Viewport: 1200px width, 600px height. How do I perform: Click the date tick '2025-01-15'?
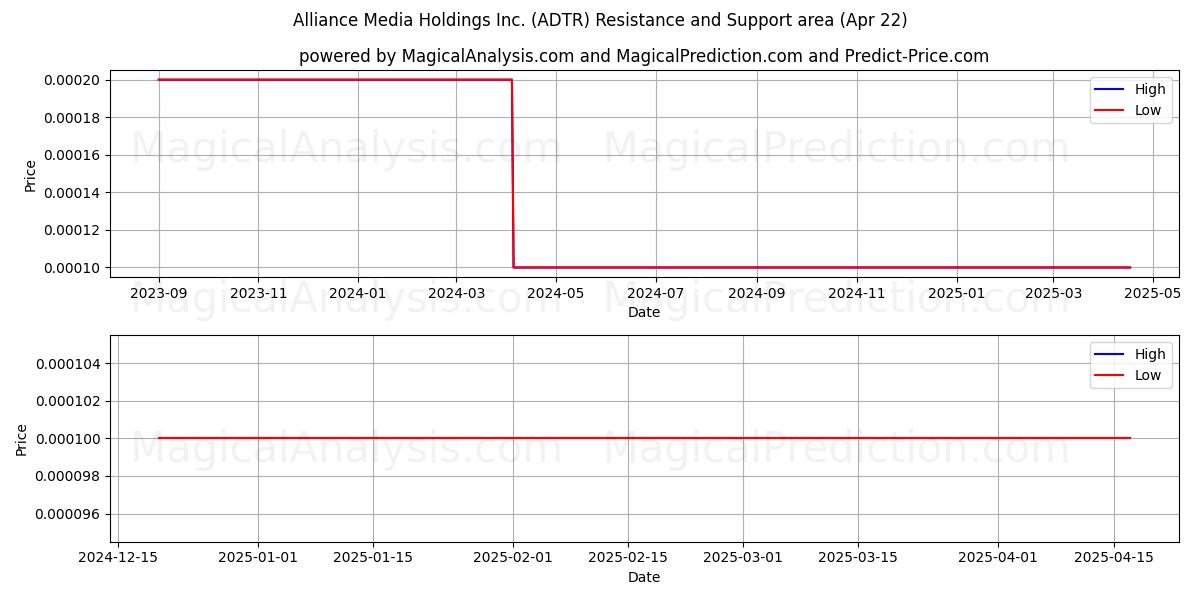[x=373, y=558]
